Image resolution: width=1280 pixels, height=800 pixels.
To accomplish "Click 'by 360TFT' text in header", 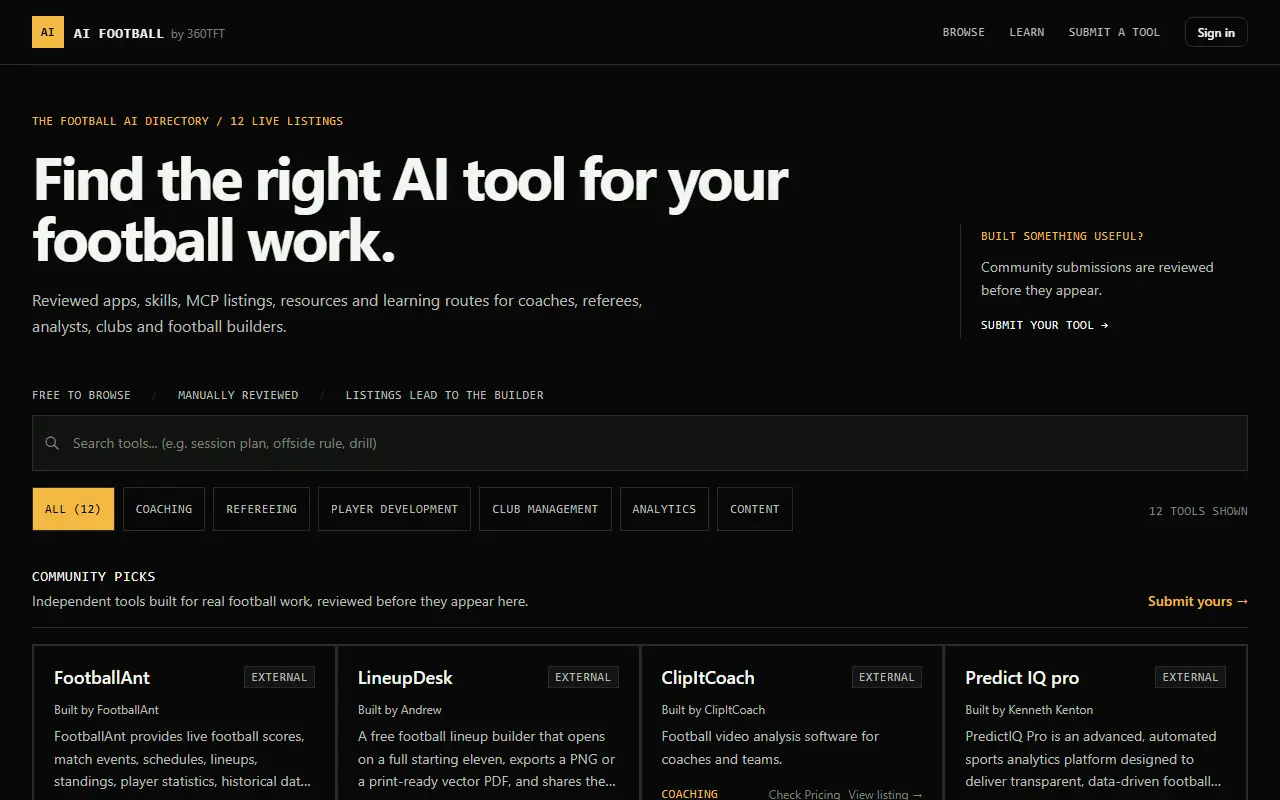I will pos(198,34).
